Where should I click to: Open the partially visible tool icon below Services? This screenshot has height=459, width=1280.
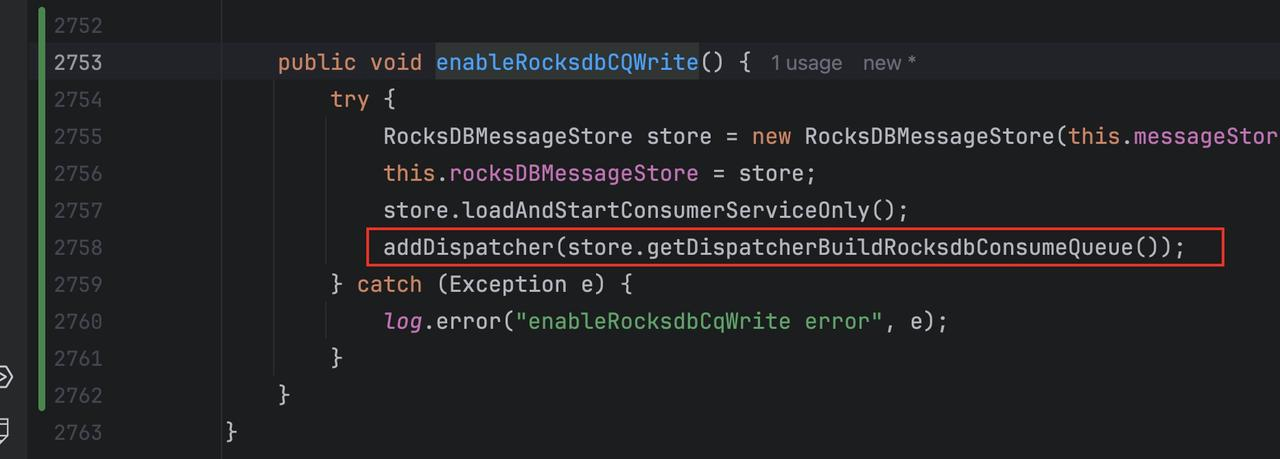[4, 432]
